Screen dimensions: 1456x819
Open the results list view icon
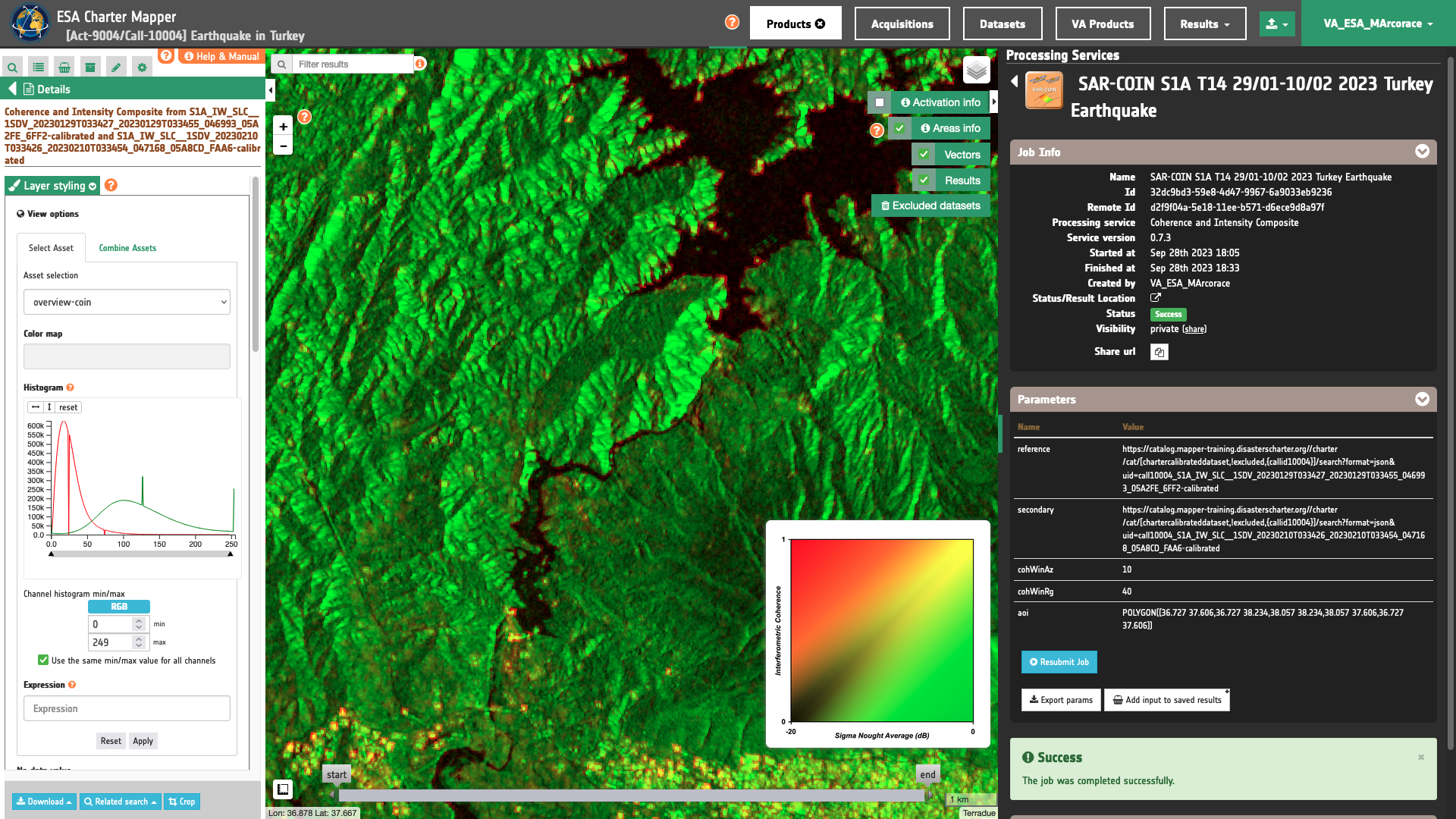[x=39, y=67]
